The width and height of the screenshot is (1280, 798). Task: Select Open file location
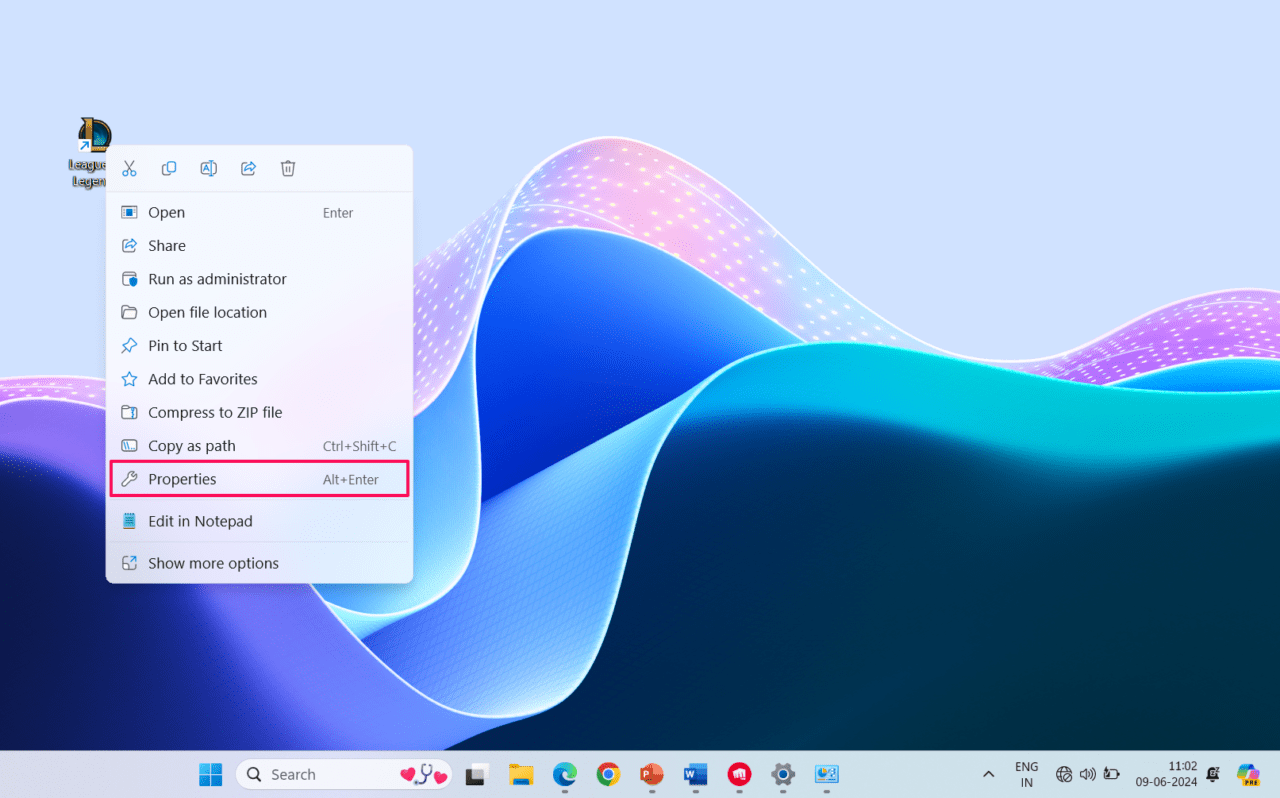[207, 312]
